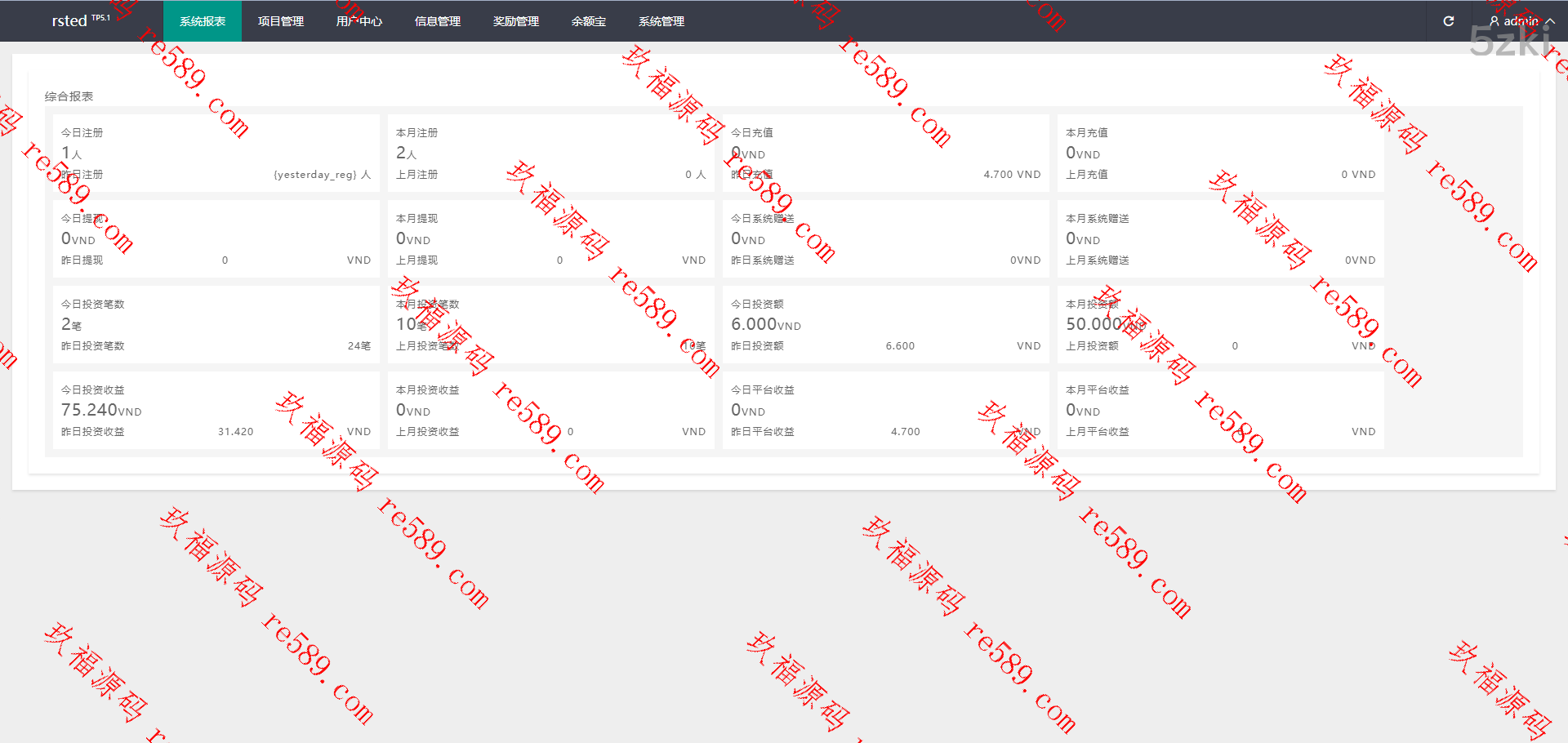Click the admin user avatar icon
Screen dimensions: 1568x743
tap(1494, 21)
